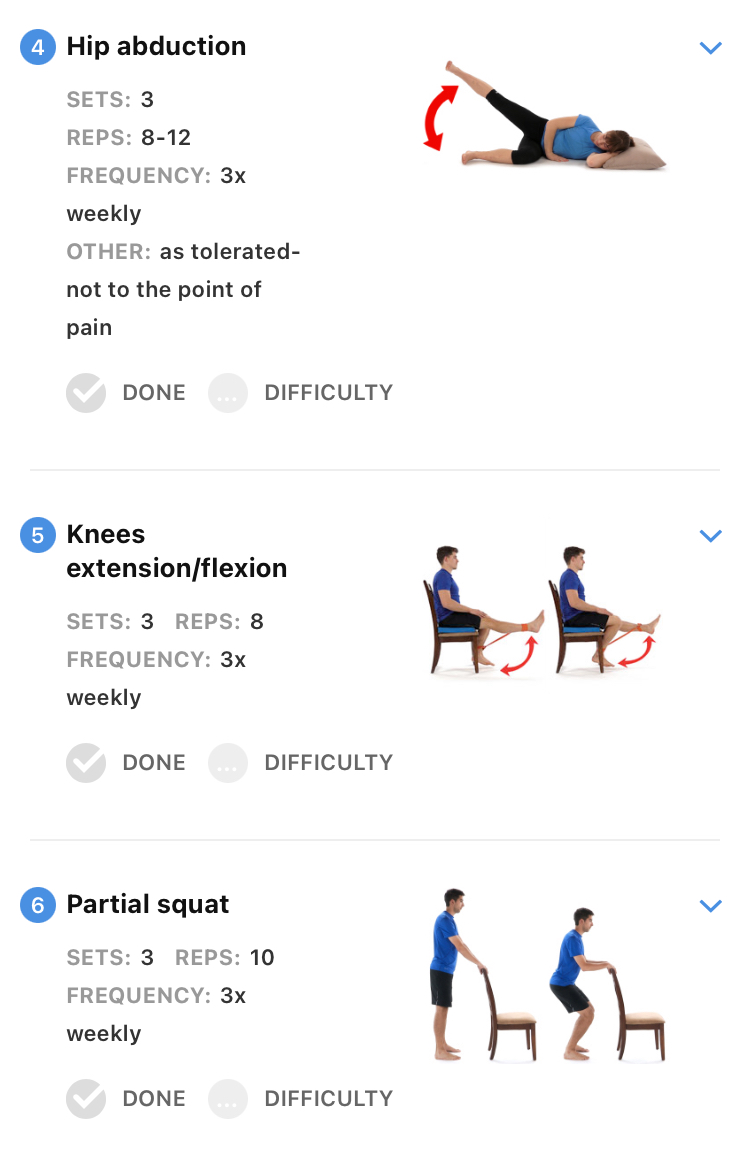Viewport: 750px width, 1161px height.
Task: Click the number 5 badge for Knees extension
Action: point(38,535)
